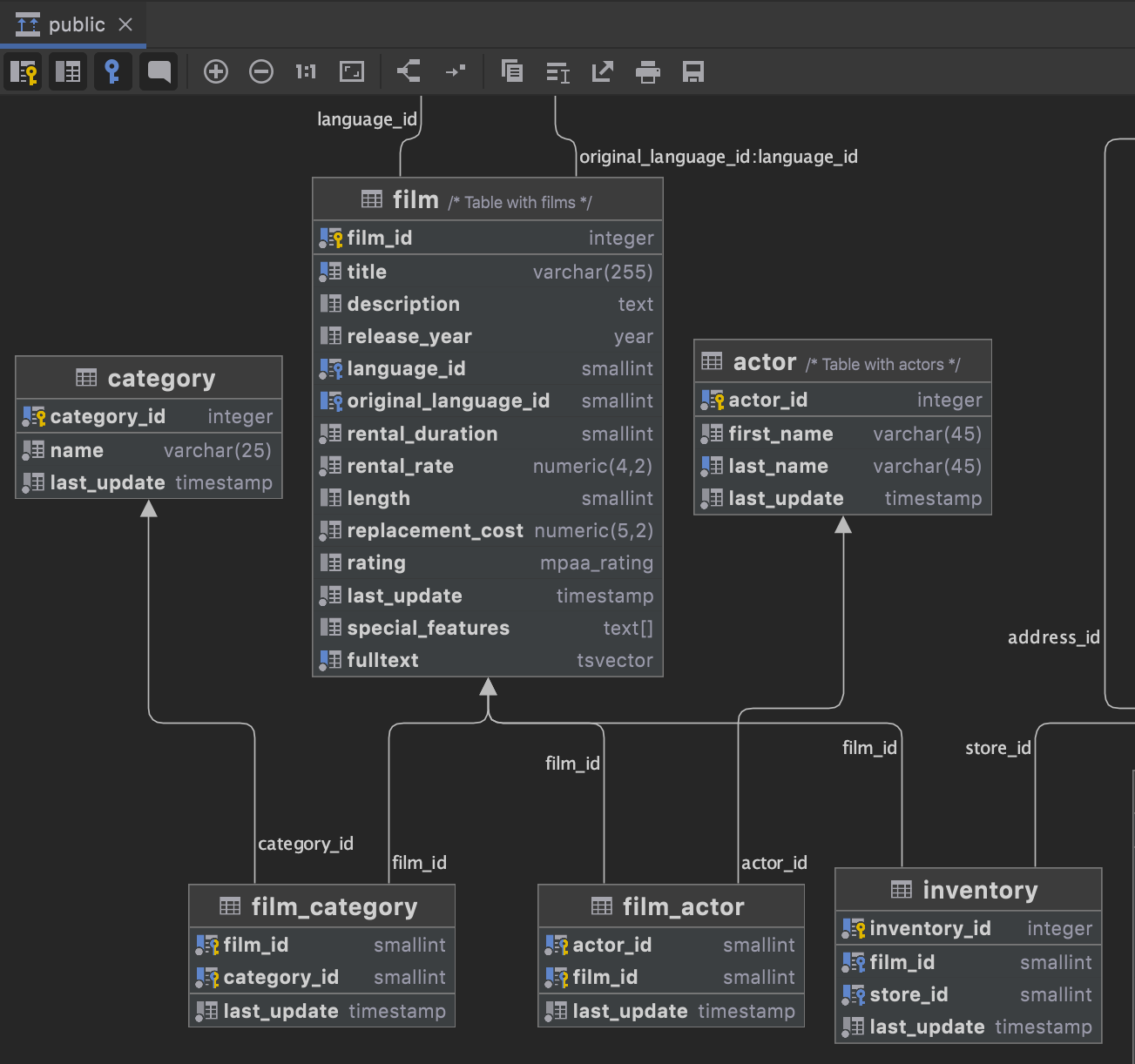Apply current layout to diagram
This screenshot has height=1064, width=1135.
pos(409,71)
